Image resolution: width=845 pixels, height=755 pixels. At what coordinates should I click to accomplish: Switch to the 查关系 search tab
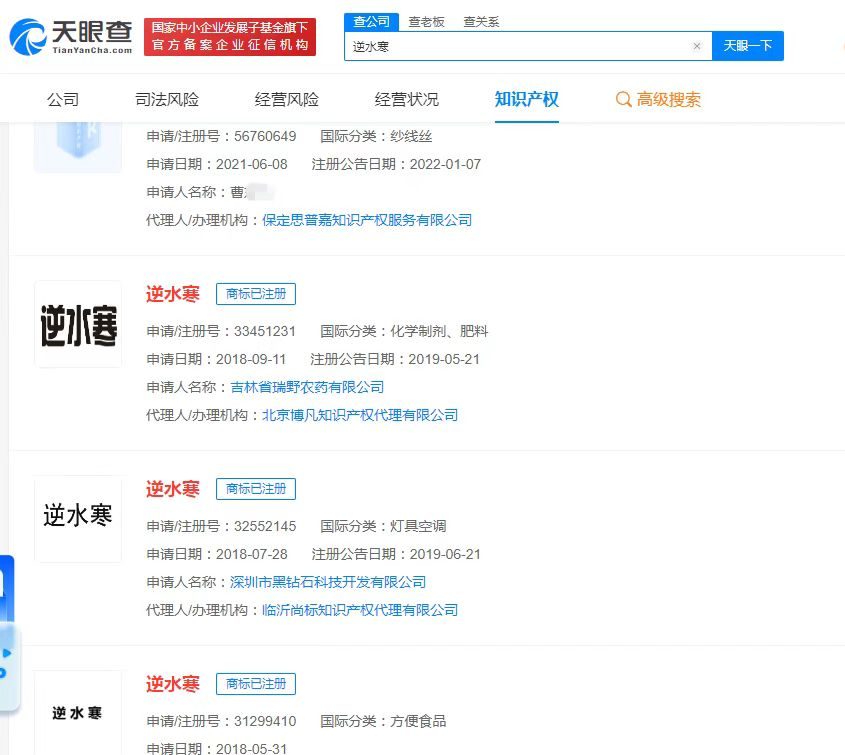click(481, 19)
